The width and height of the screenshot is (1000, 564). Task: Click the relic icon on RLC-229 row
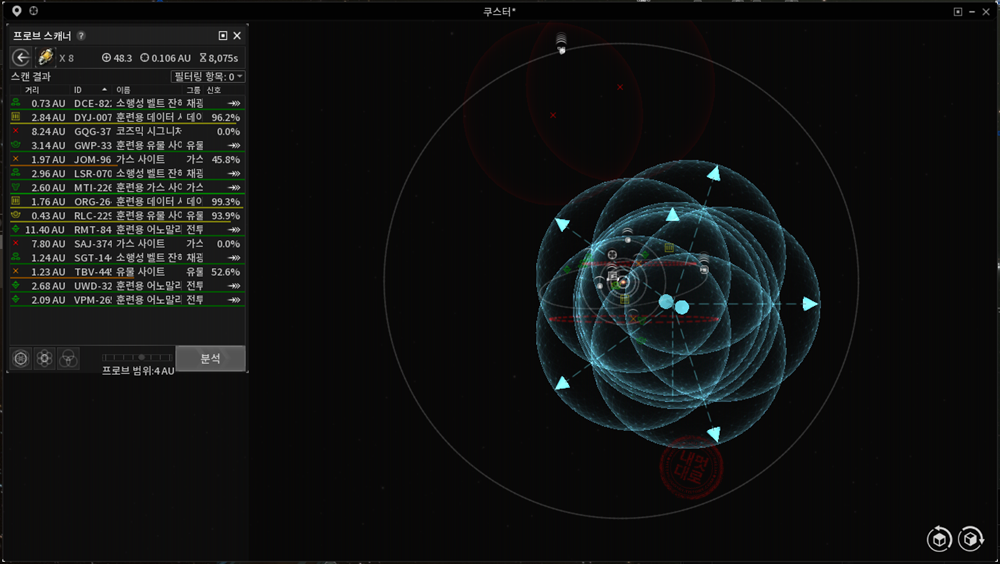[16, 215]
